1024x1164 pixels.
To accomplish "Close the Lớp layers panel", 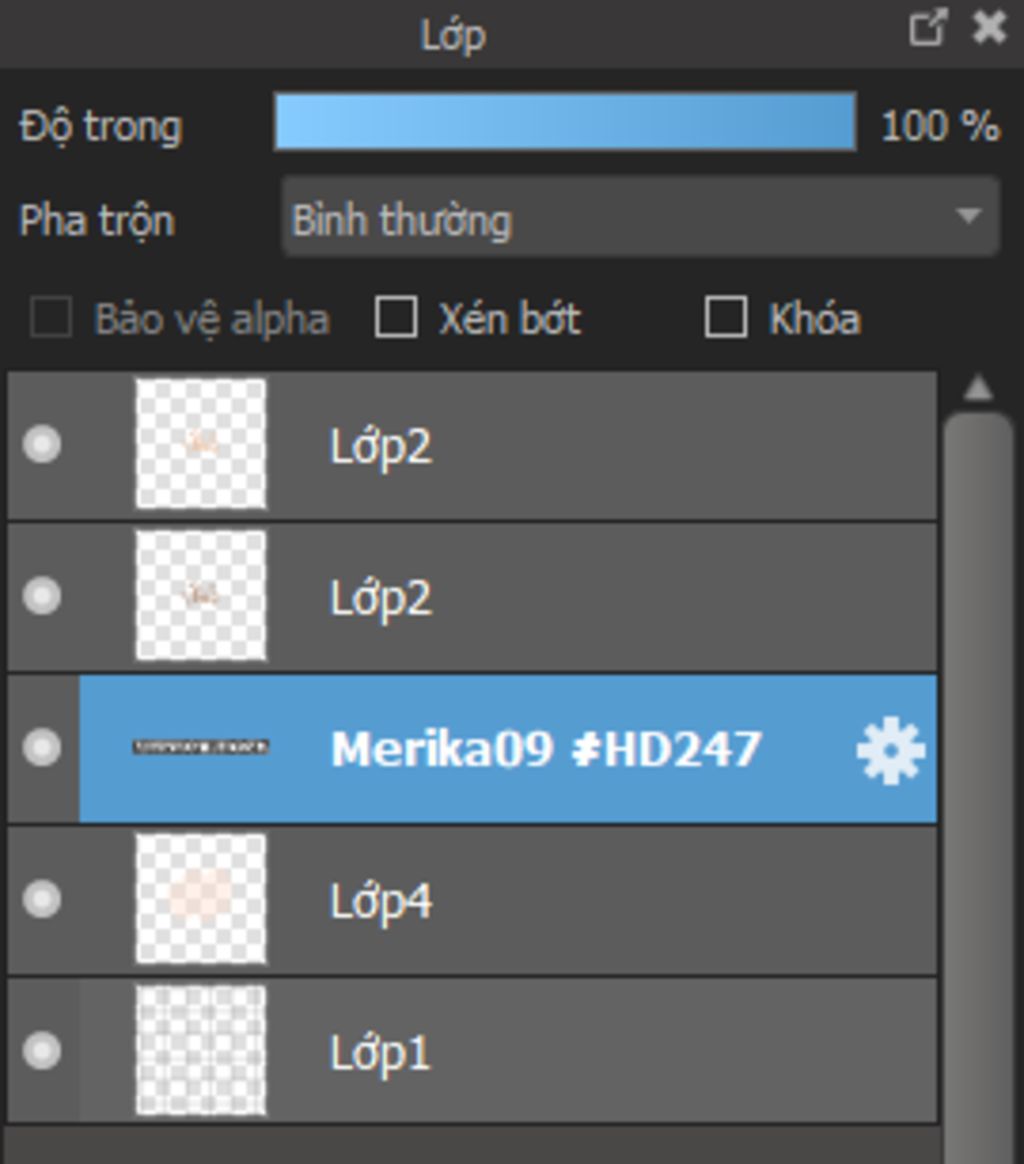I will (x=989, y=28).
